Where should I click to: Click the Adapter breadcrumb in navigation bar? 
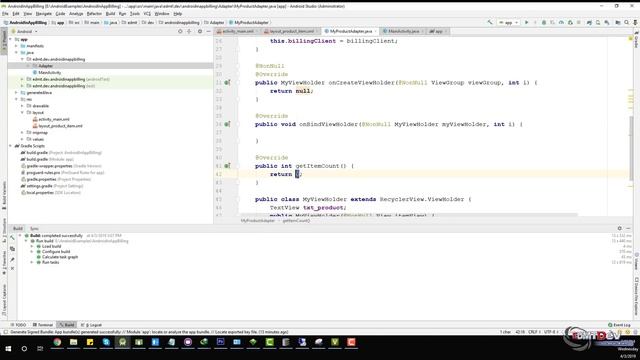214,23
